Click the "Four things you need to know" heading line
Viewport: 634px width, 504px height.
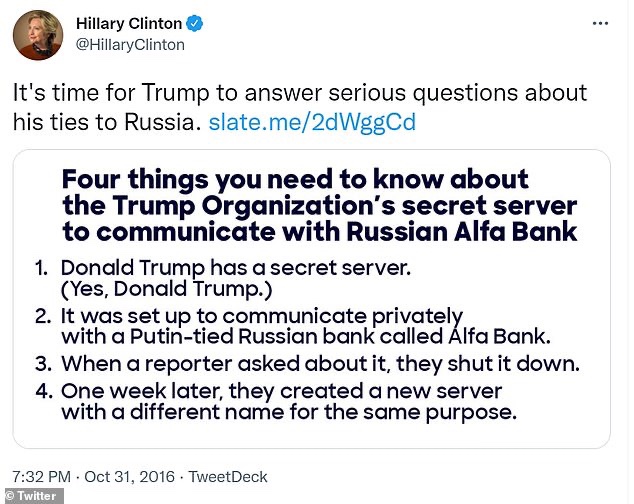tap(294, 180)
